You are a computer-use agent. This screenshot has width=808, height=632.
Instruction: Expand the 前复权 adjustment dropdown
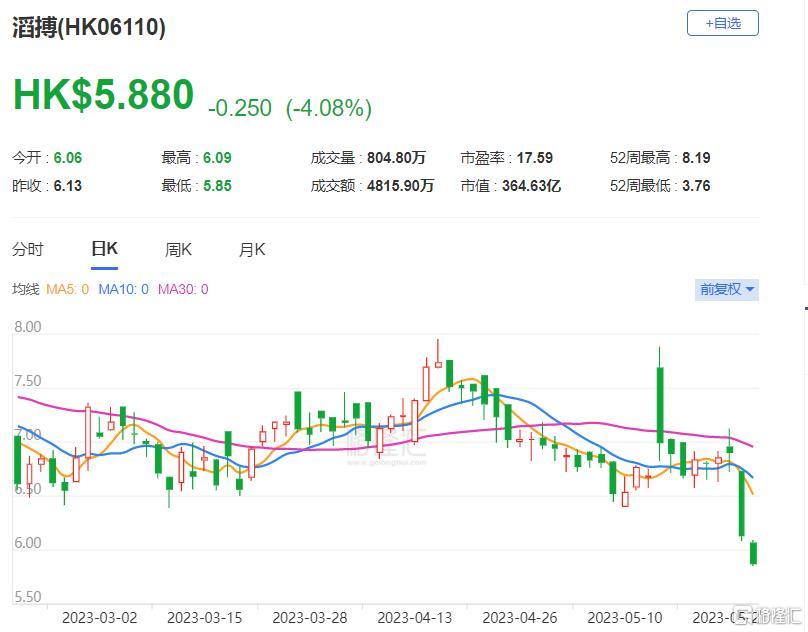pos(727,289)
